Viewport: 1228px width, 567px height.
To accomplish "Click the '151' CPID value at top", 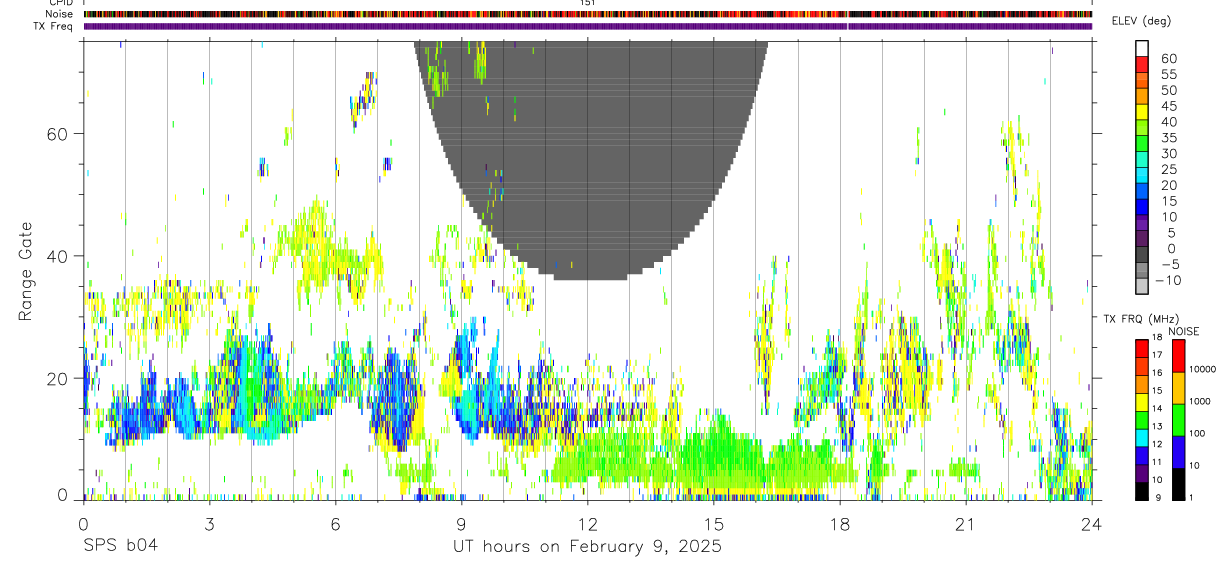I will (x=588, y=3).
